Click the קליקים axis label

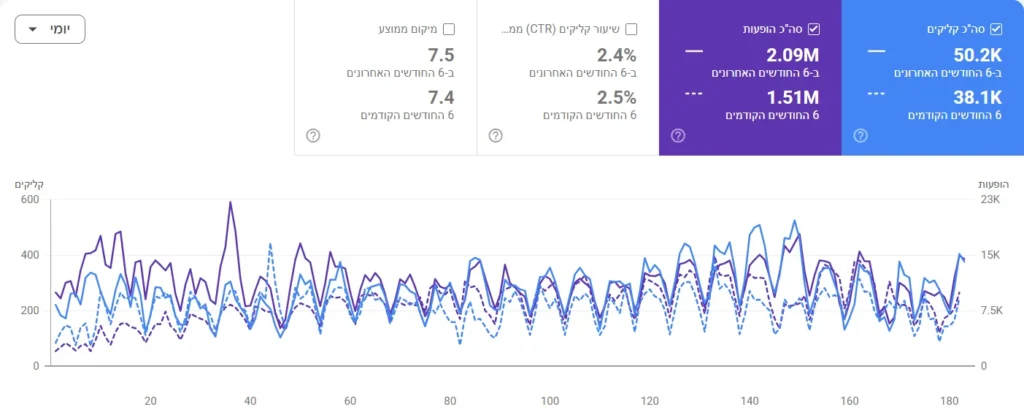tap(29, 185)
